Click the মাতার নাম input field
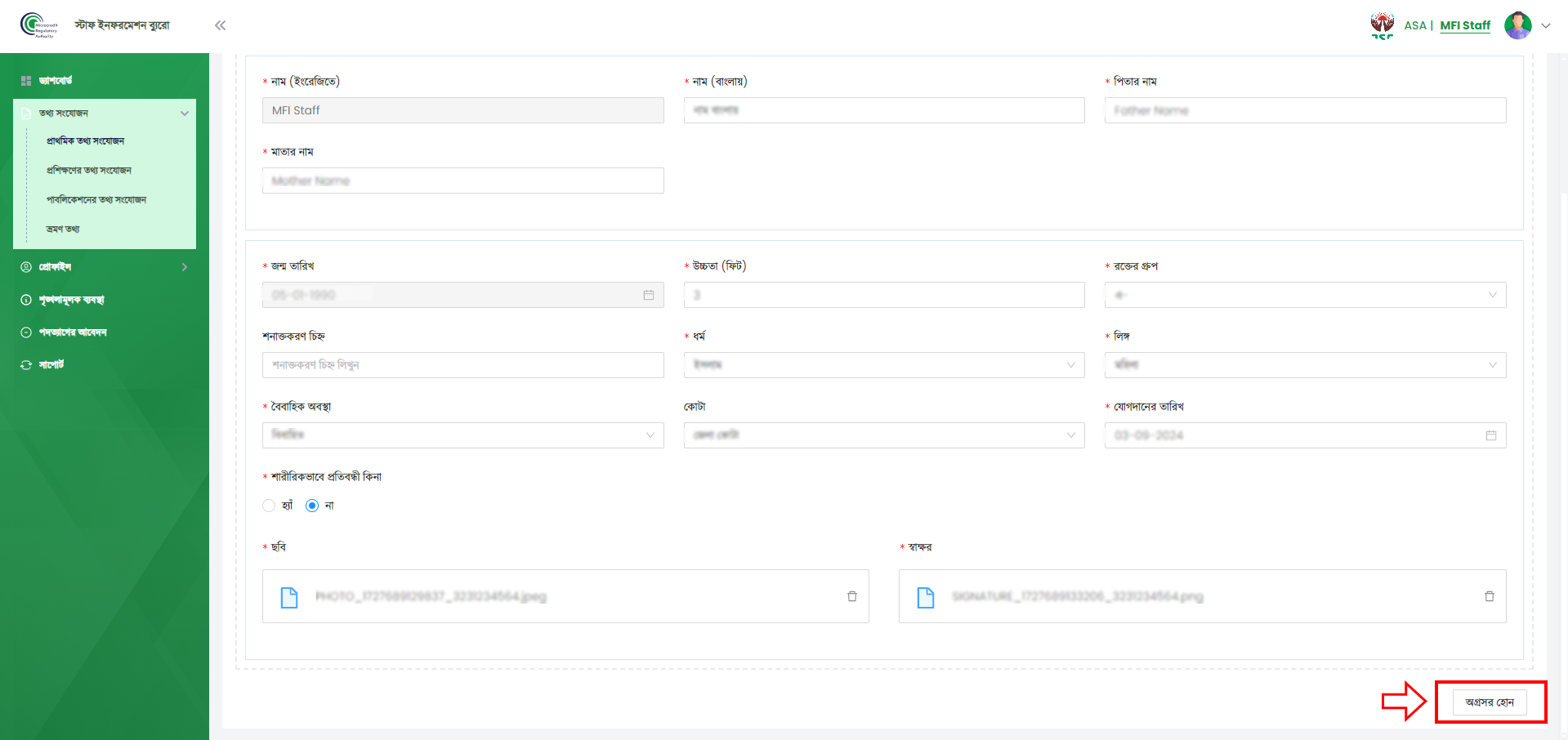1568x740 pixels. coord(462,181)
